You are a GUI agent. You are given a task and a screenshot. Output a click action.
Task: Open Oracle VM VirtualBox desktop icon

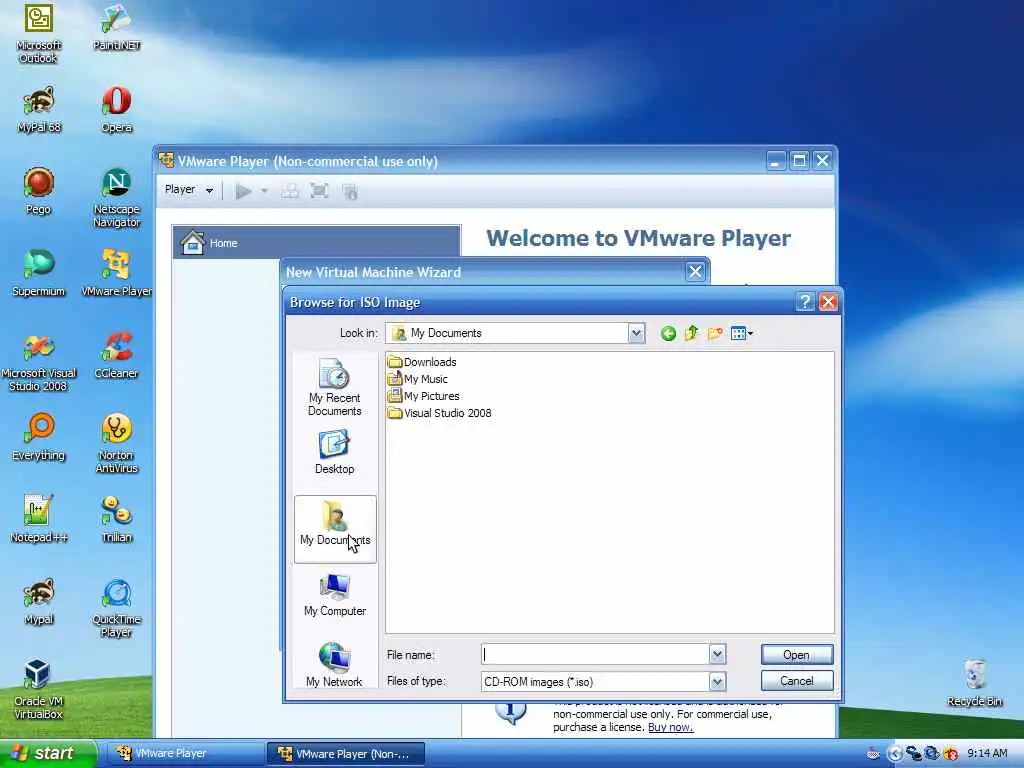(39, 690)
